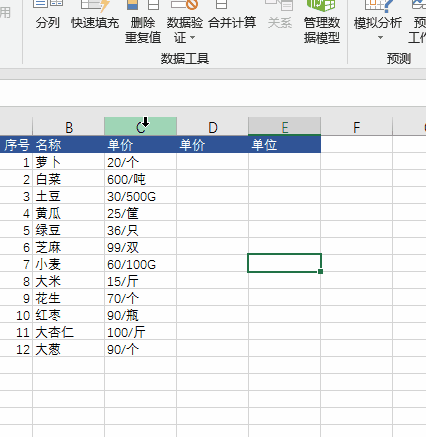Screen dimensions: 426x437
Task: Select the cell containing 芝麻
Action: tap(69, 247)
